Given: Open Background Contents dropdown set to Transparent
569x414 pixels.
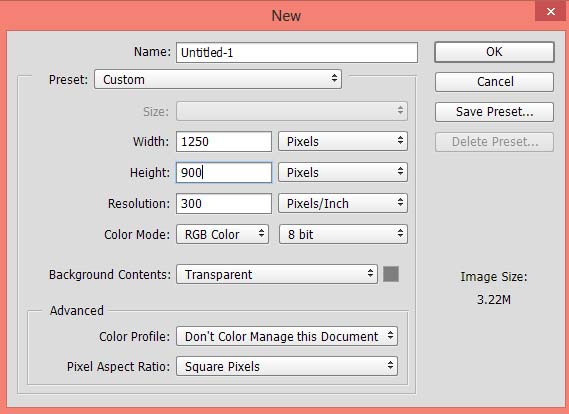Looking at the screenshot, I should [x=277, y=274].
